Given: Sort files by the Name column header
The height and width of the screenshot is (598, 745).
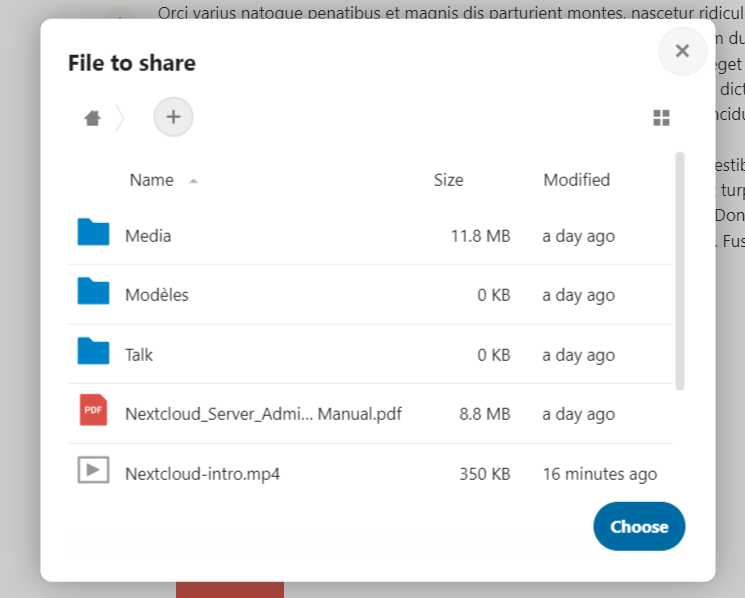Looking at the screenshot, I should click(x=151, y=180).
